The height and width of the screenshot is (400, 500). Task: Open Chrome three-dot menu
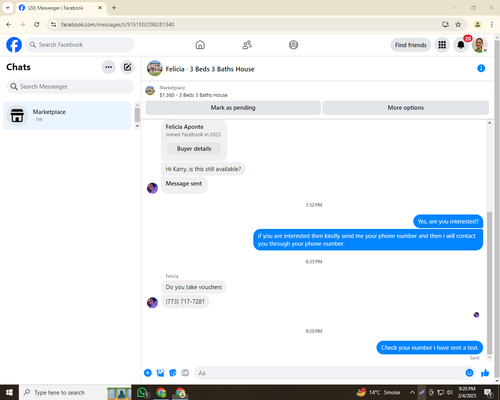click(492, 24)
